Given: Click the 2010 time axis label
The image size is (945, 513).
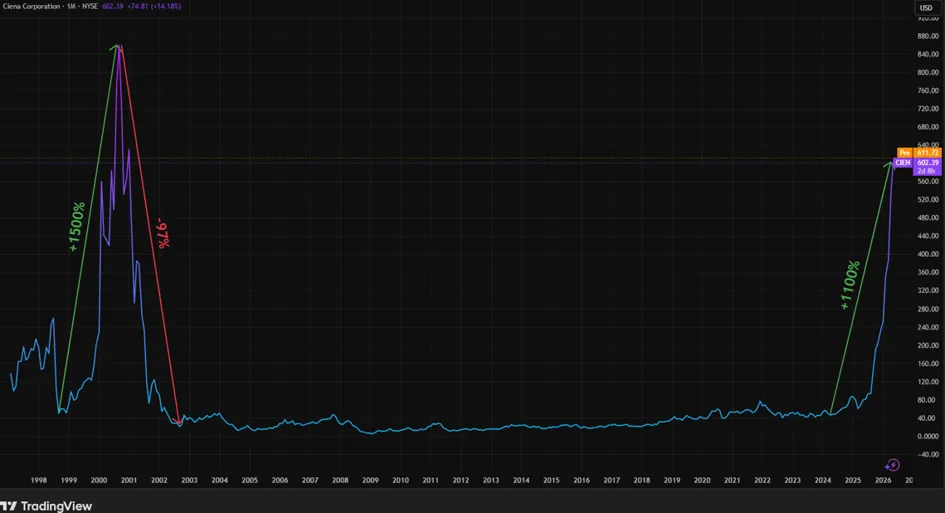Looking at the screenshot, I should pyautogui.click(x=400, y=480).
